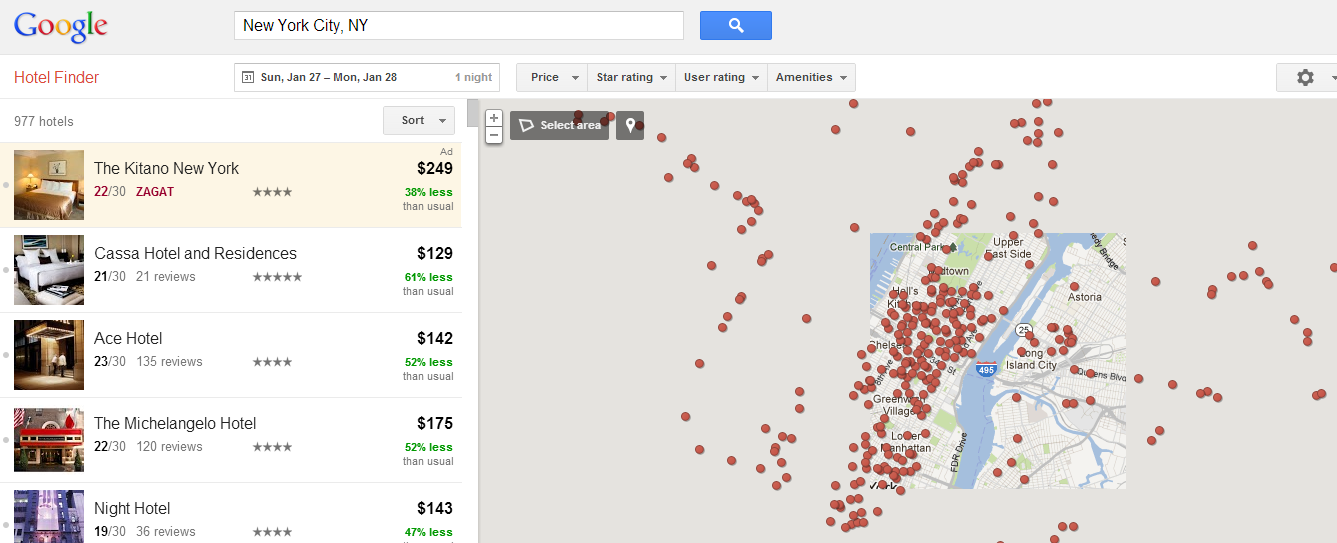Click the hotel list scrollbar thumb
The image size is (1337, 543).
tap(473, 114)
